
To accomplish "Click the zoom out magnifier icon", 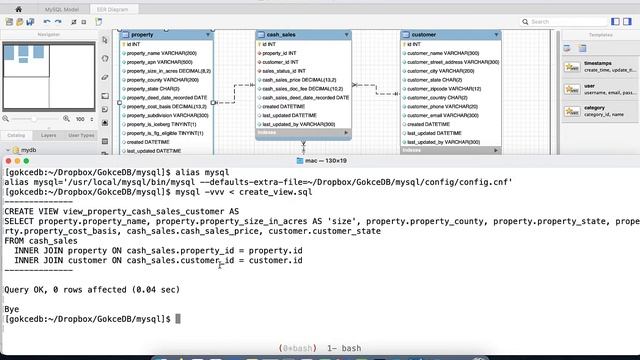I will coord(6,119).
